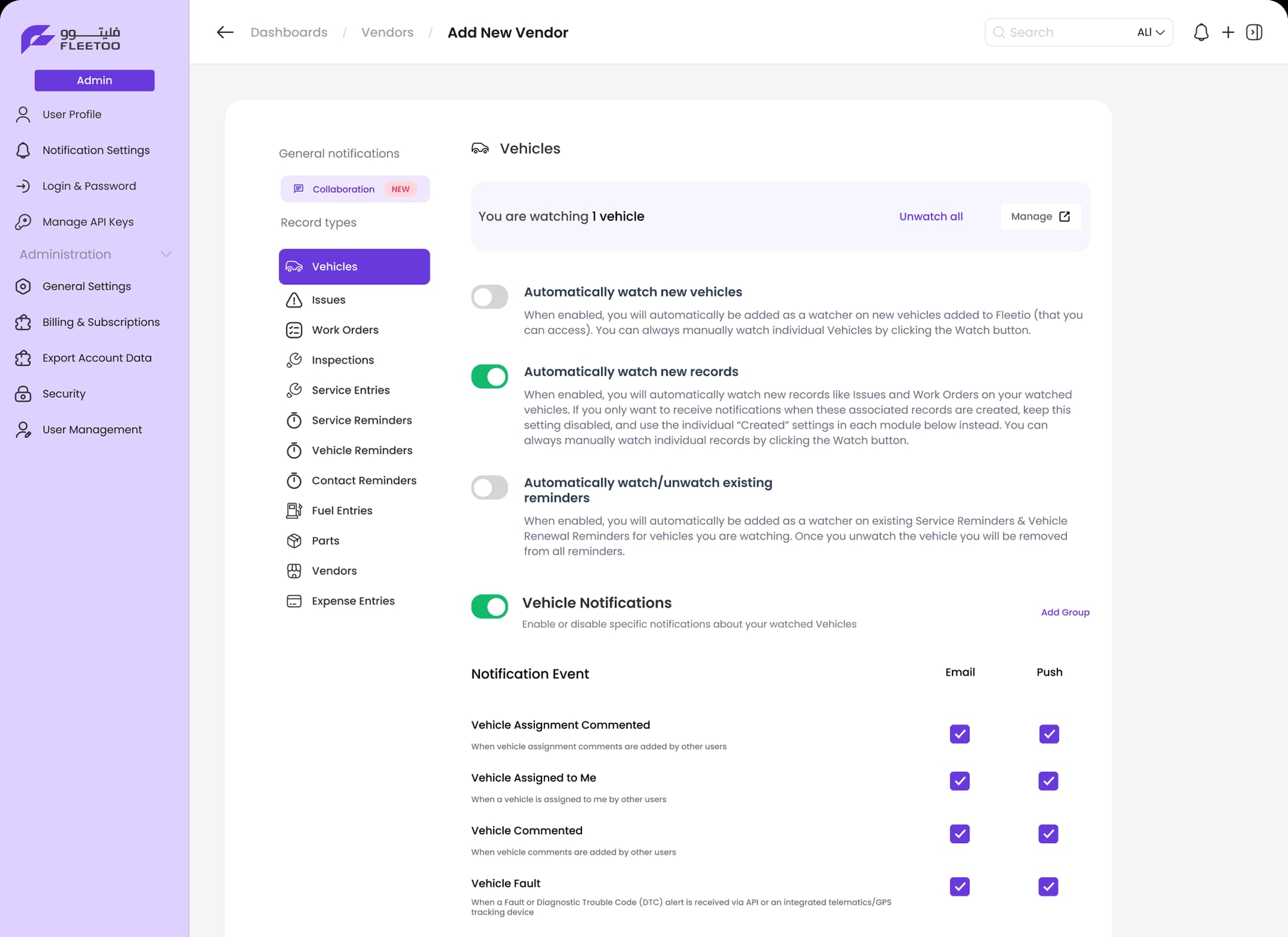Open the ALI account dropdown
The height and width of the screenshot is (937, 1288).
(1149, 32)
